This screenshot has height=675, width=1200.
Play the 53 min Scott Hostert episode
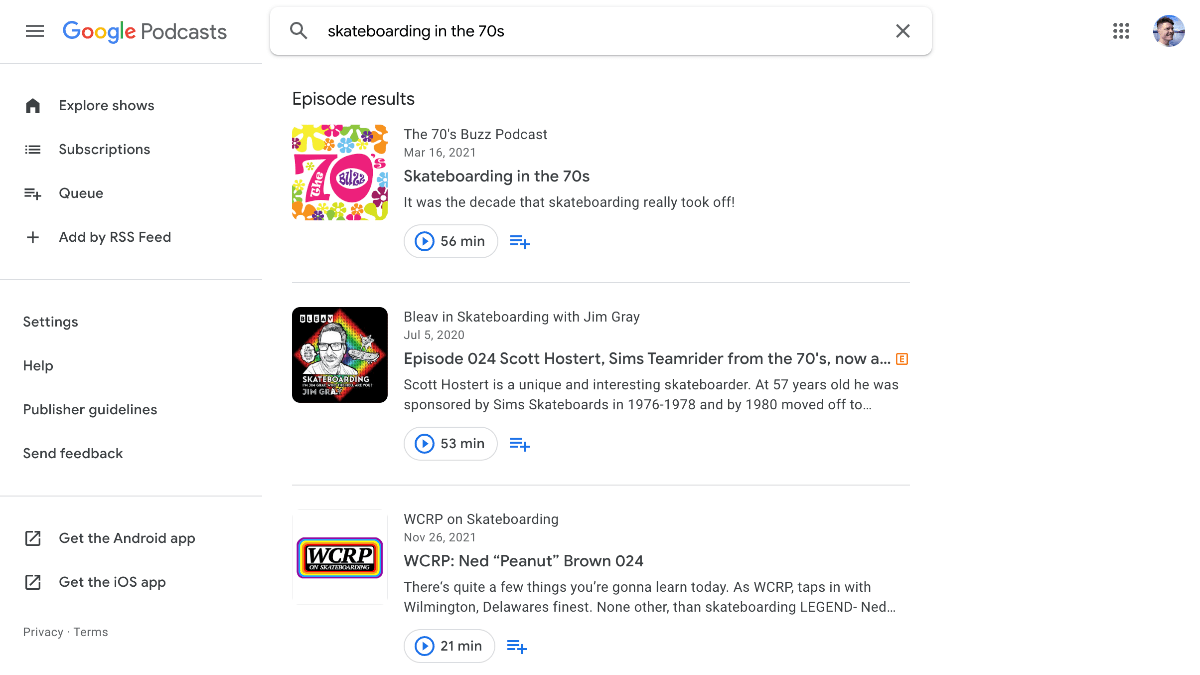coord(450,444)
